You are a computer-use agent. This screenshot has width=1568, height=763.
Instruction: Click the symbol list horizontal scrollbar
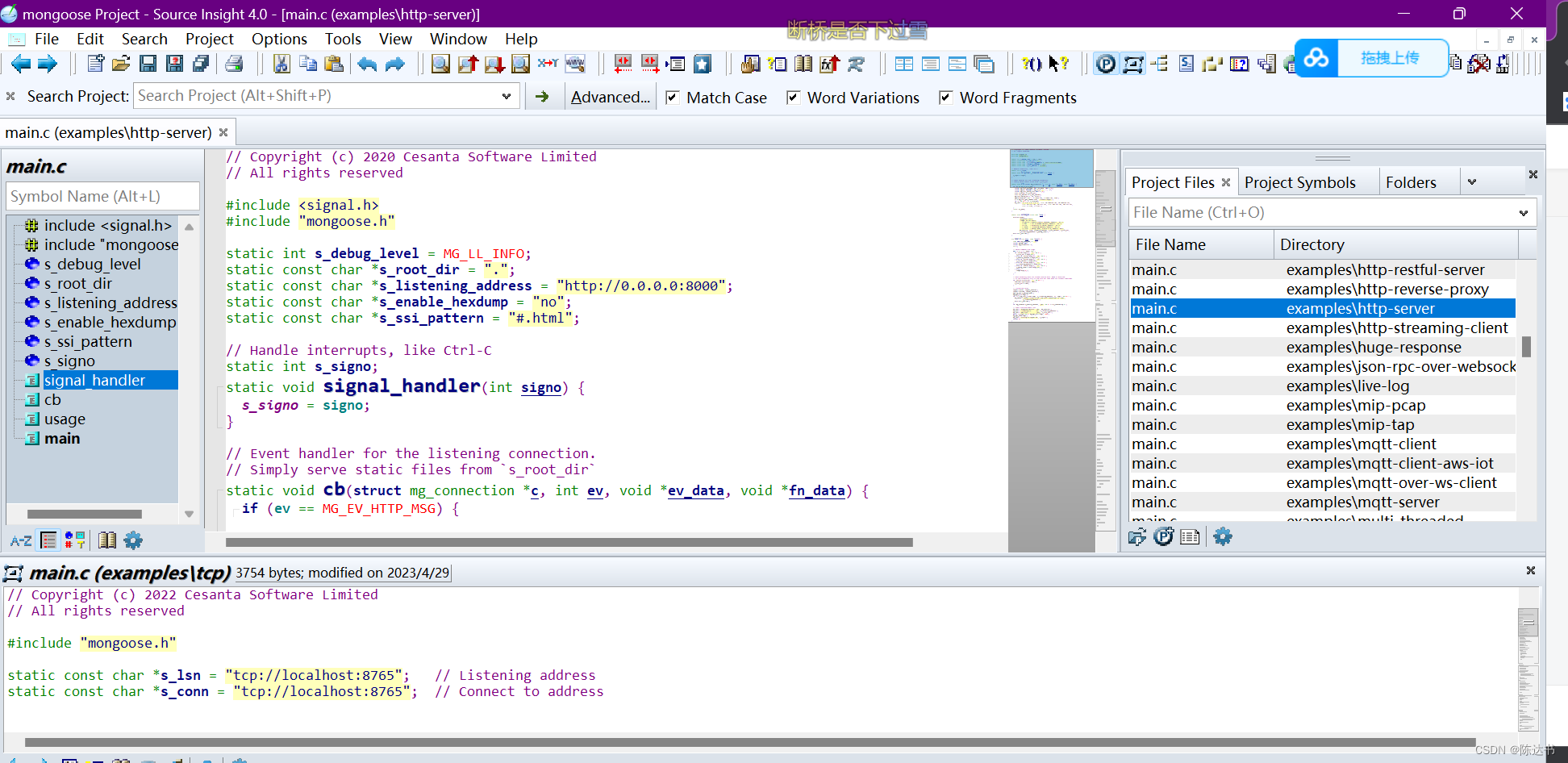point(85,515)
